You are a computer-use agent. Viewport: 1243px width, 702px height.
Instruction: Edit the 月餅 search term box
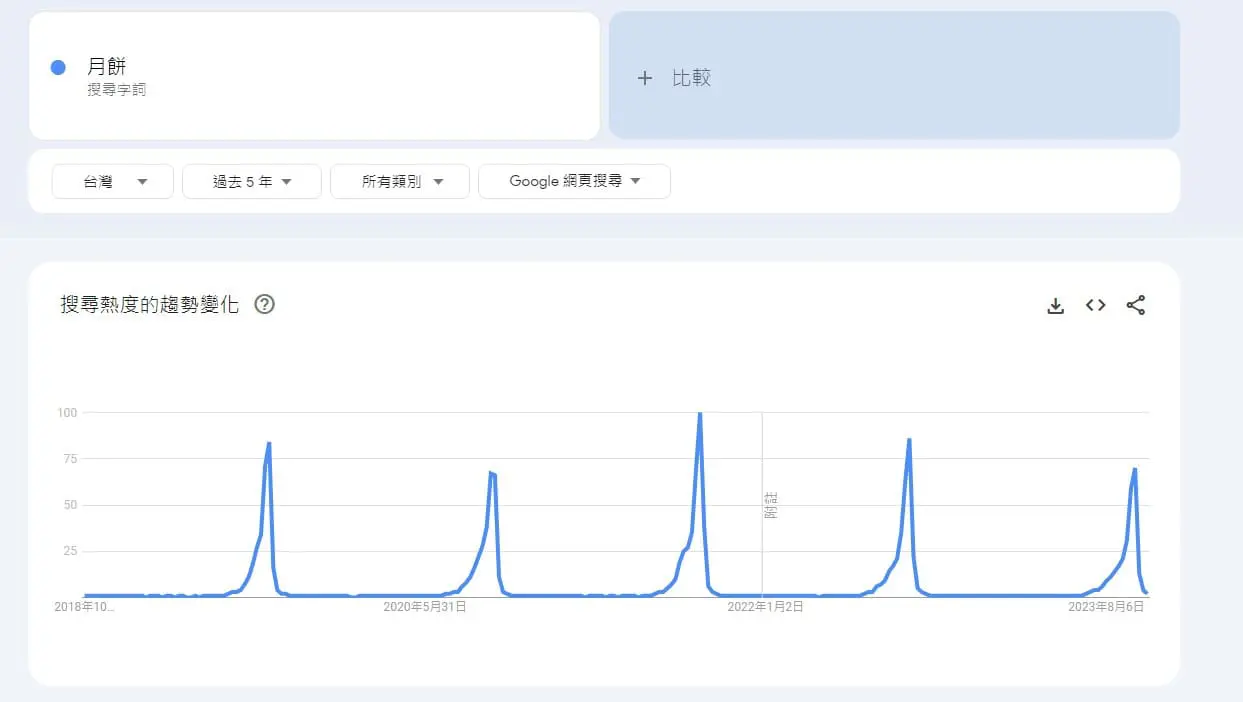[314, 76]
